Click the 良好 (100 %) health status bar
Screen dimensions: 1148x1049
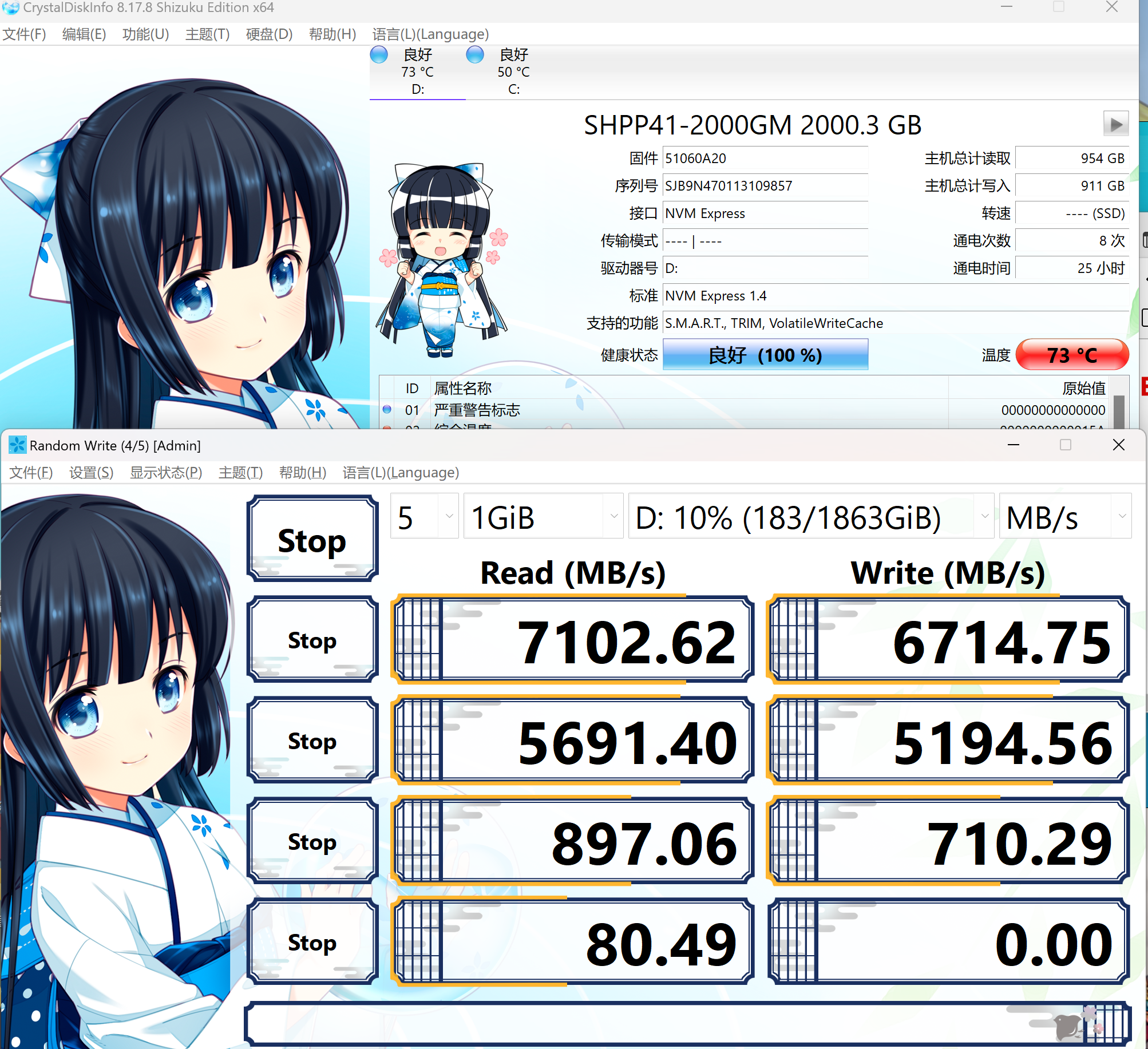coord(765,355)
